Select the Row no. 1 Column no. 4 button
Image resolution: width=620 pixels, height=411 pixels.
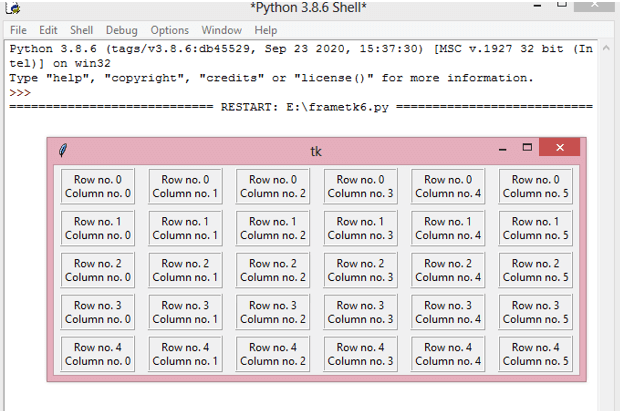point(448,228)
